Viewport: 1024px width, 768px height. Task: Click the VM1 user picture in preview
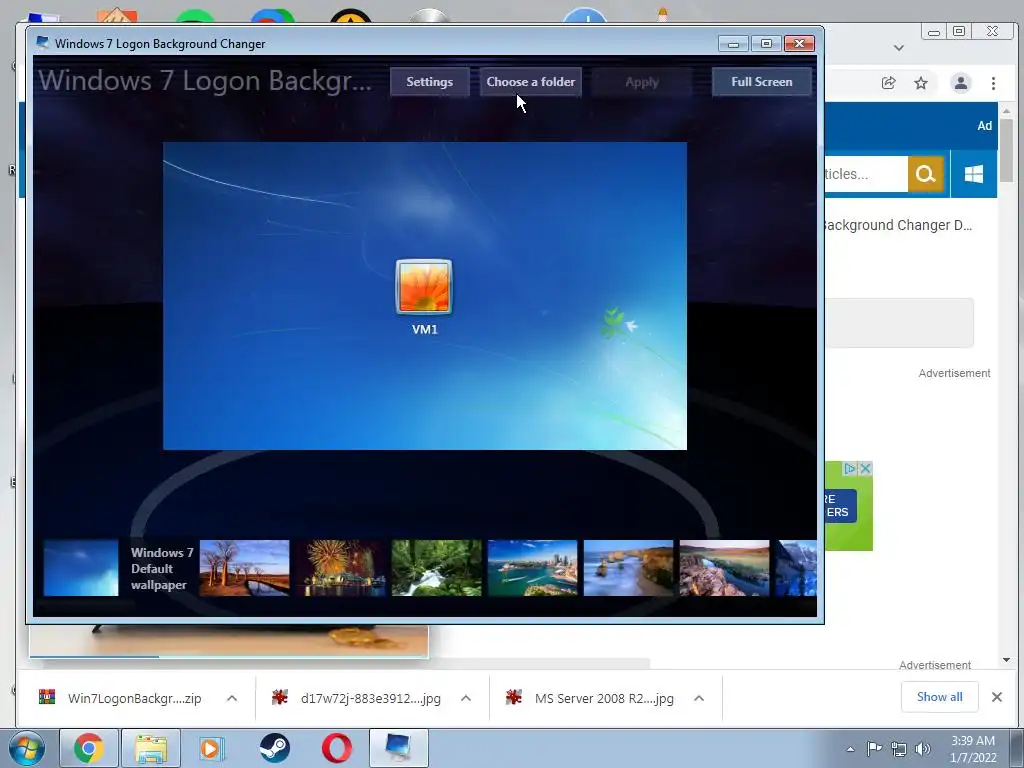point(424,287)
